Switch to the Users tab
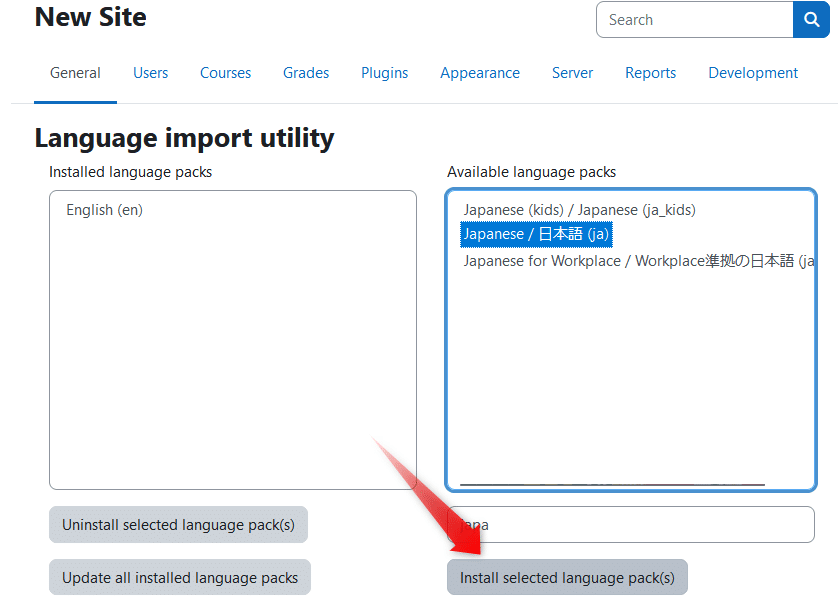The height and width of the screenshot is (615, 838). pyautogui.click(x=150, y=72)
